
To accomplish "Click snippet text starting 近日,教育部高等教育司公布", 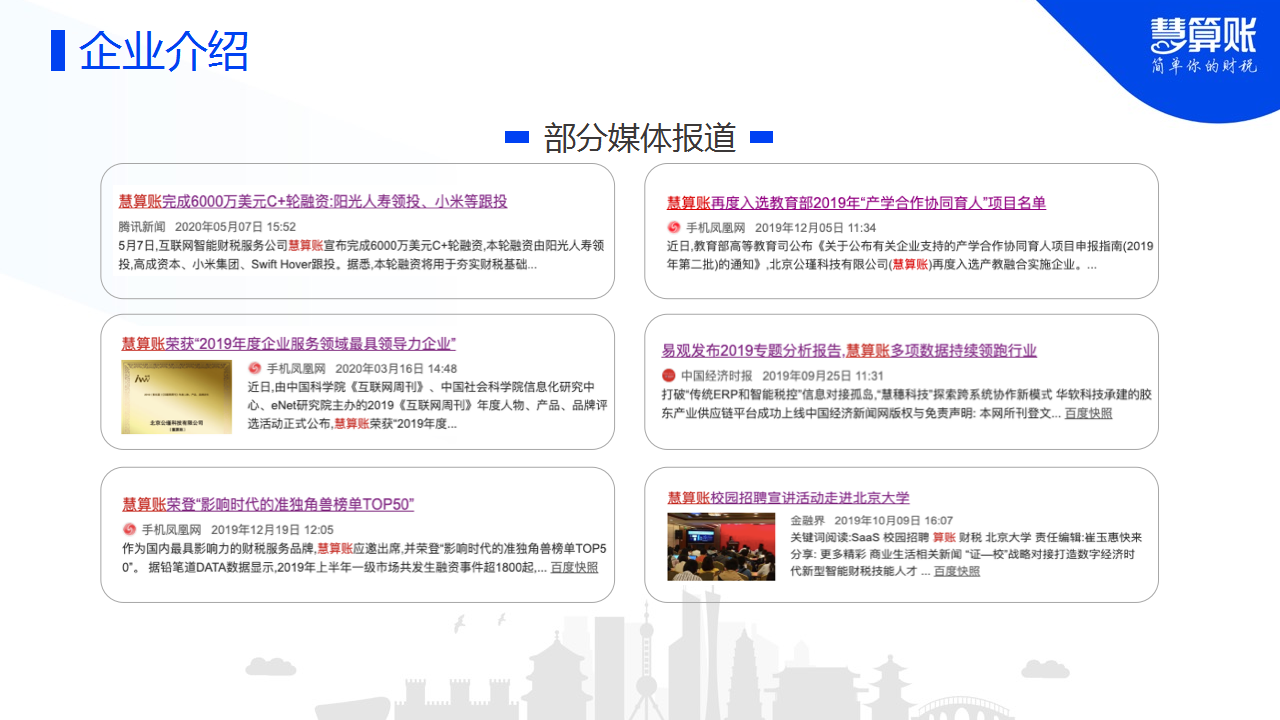I will click(910, 256).
